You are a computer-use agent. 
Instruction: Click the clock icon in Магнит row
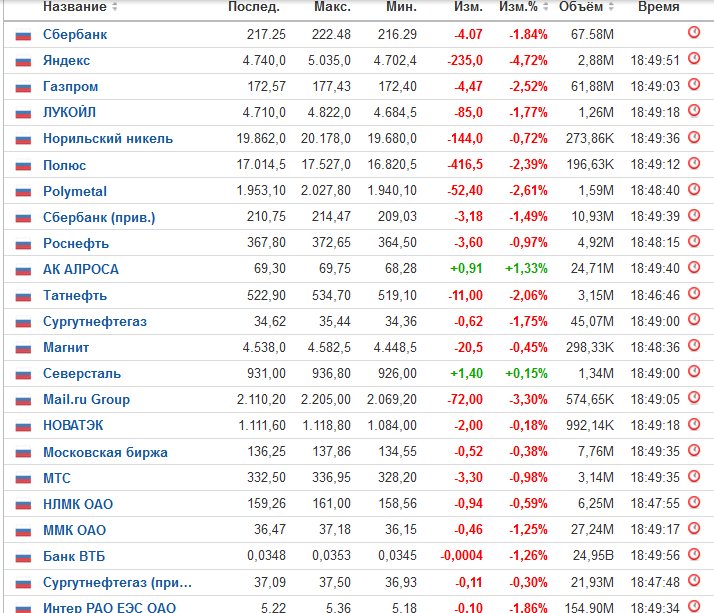point(694,345)
